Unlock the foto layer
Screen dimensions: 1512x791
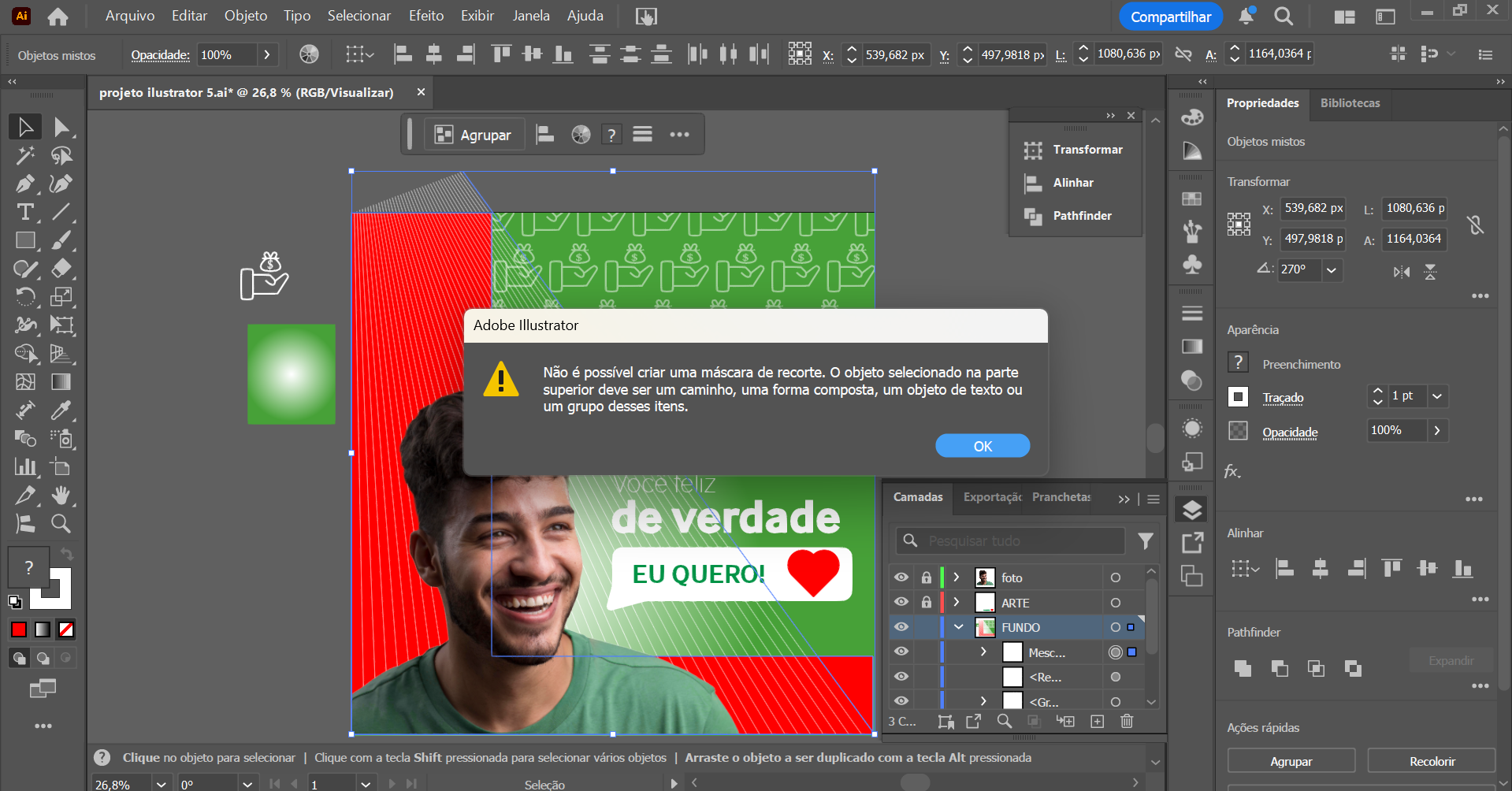927,577
